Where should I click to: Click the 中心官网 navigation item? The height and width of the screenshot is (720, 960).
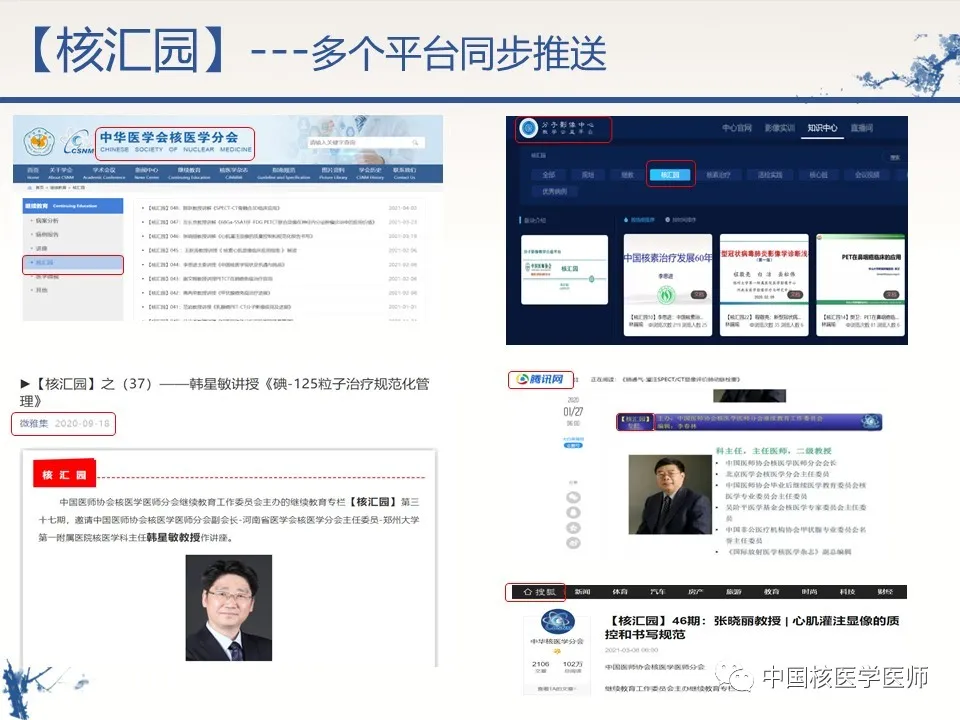point(738,129)
